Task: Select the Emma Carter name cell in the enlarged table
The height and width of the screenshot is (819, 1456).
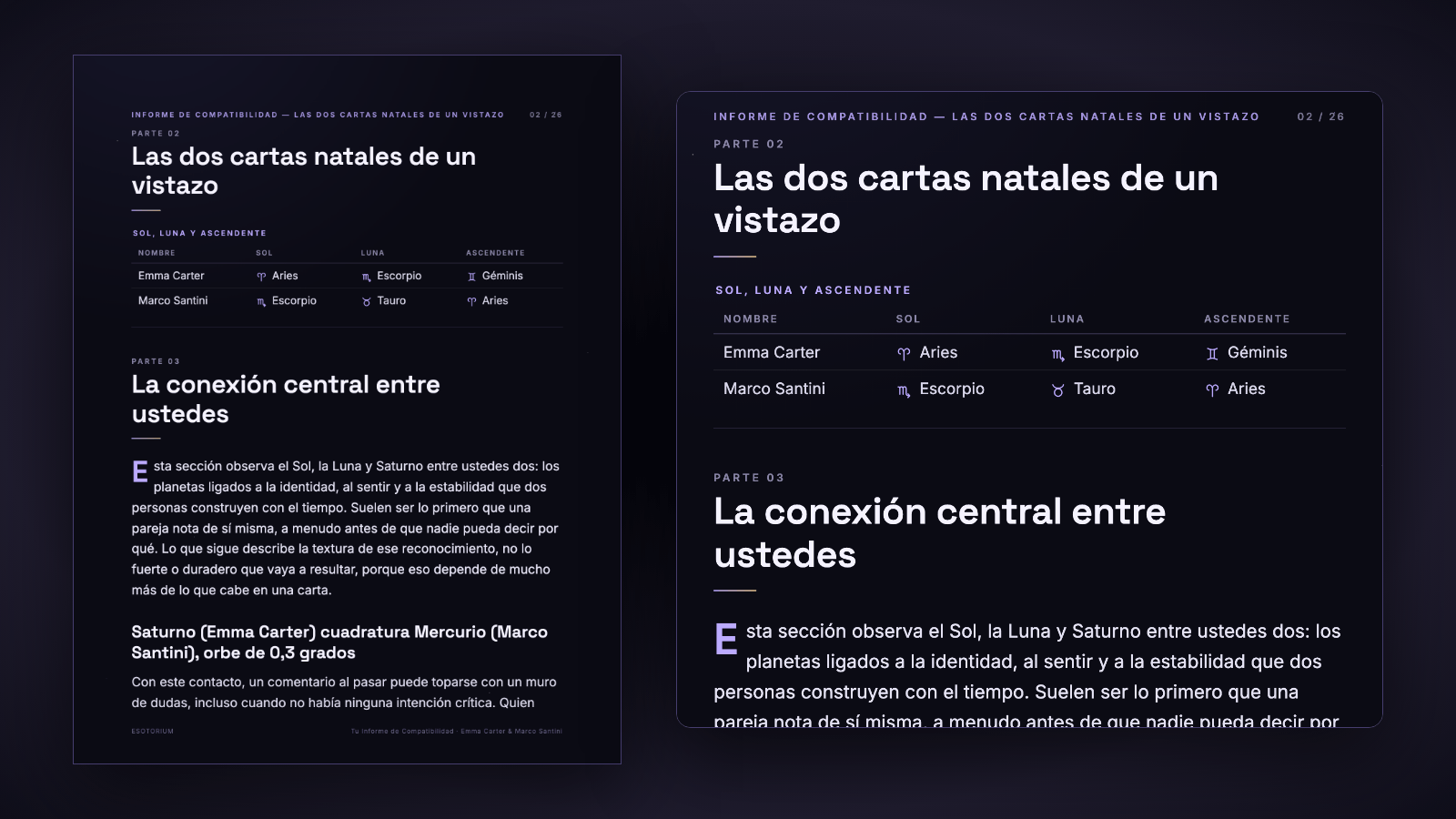Action: pyautogui.click(x=772, y=352)
